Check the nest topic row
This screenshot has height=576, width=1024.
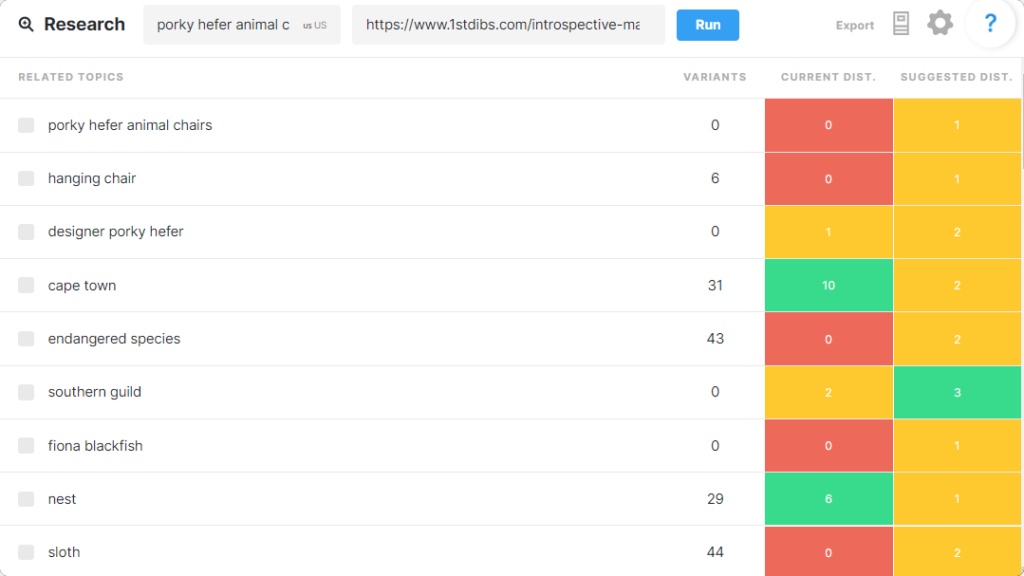[25, 498]
